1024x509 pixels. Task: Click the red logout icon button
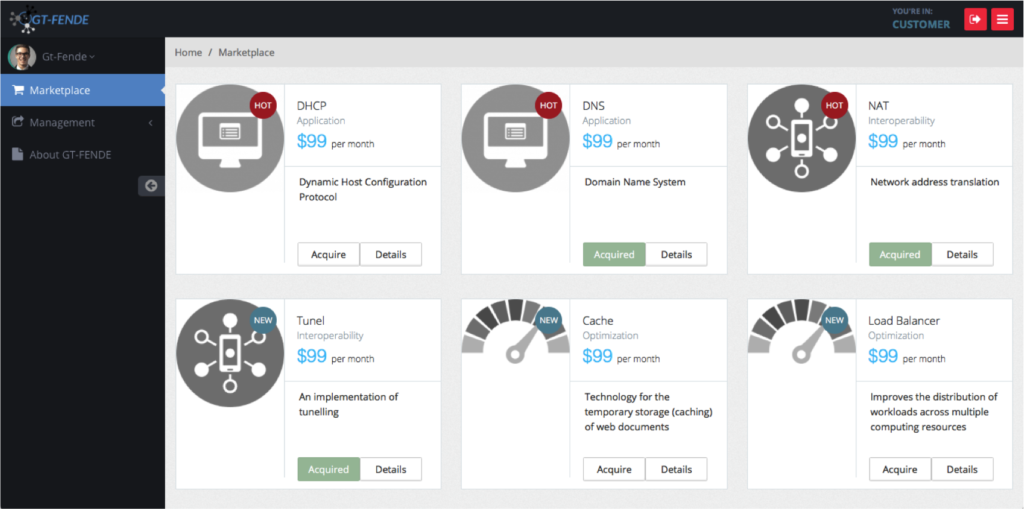click(x=974, y=19)
